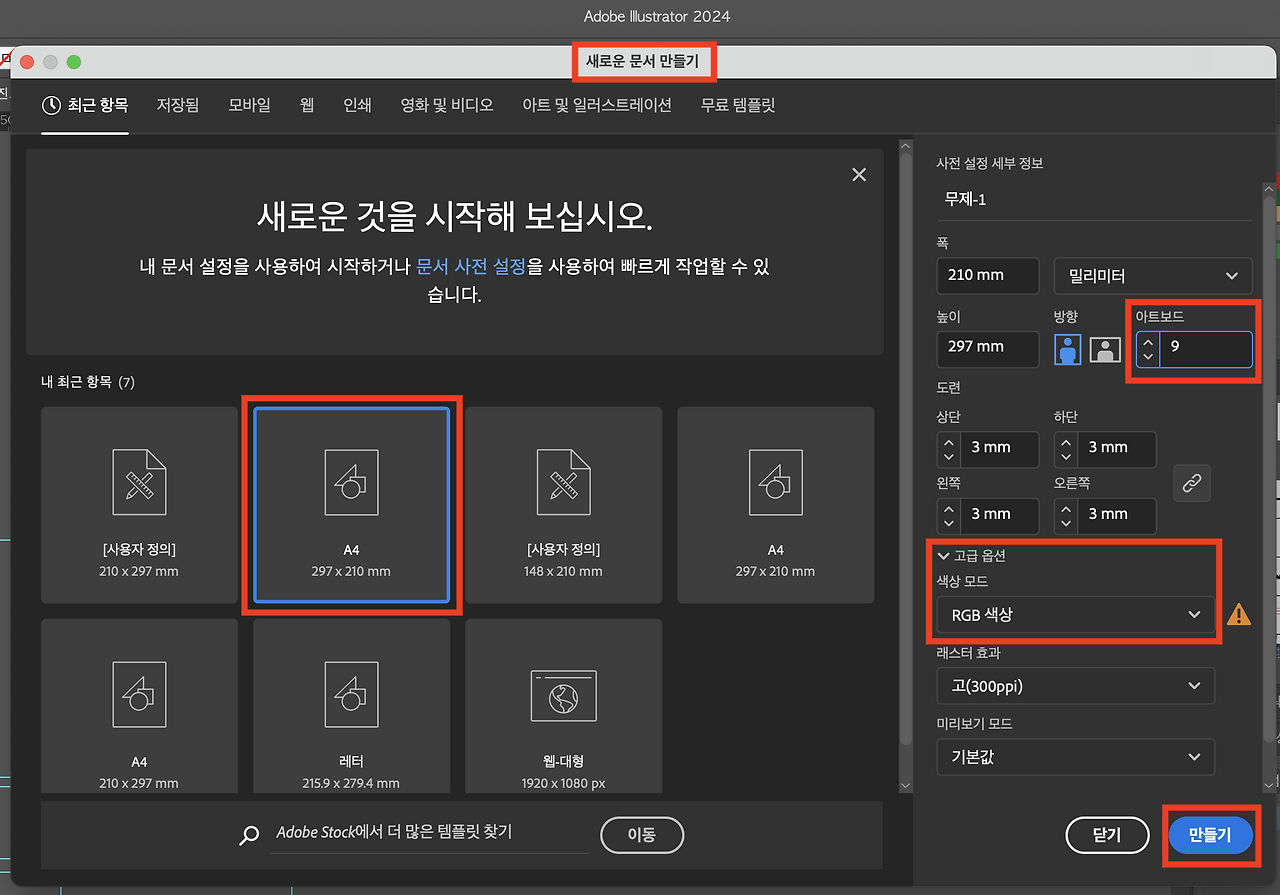Decrease the 왼쪽 bleed with down arrow
1280x895 pixels.
click(x=949, y=523)
